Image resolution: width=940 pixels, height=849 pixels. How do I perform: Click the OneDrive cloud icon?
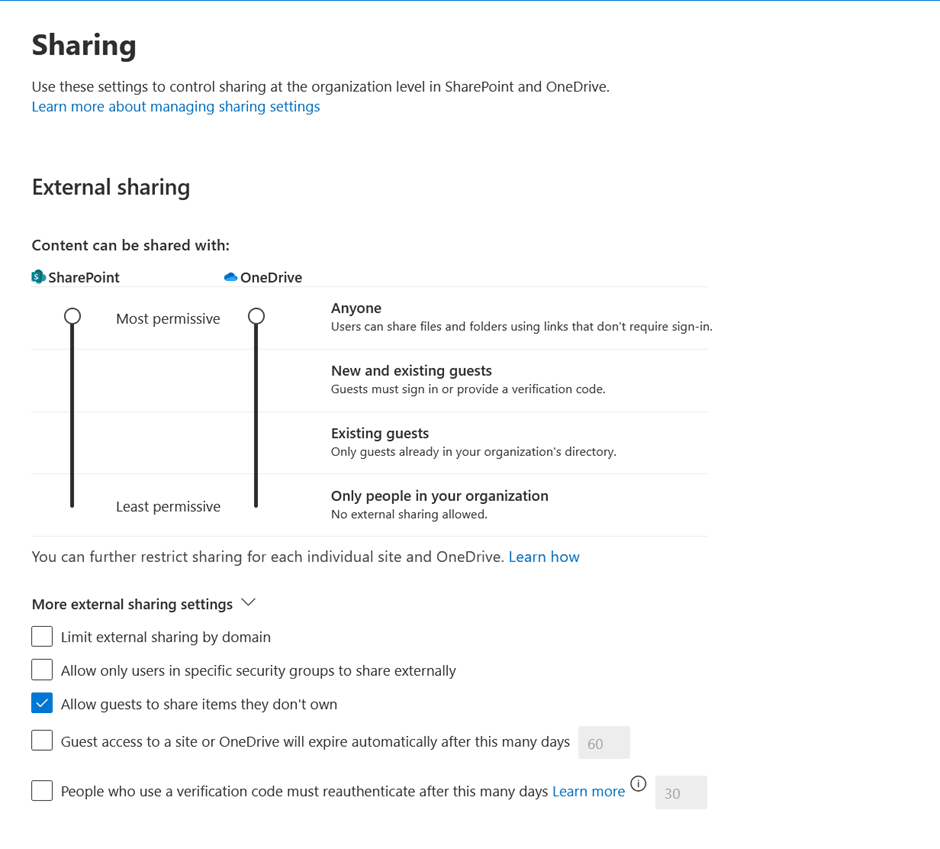tap(231, 277)
